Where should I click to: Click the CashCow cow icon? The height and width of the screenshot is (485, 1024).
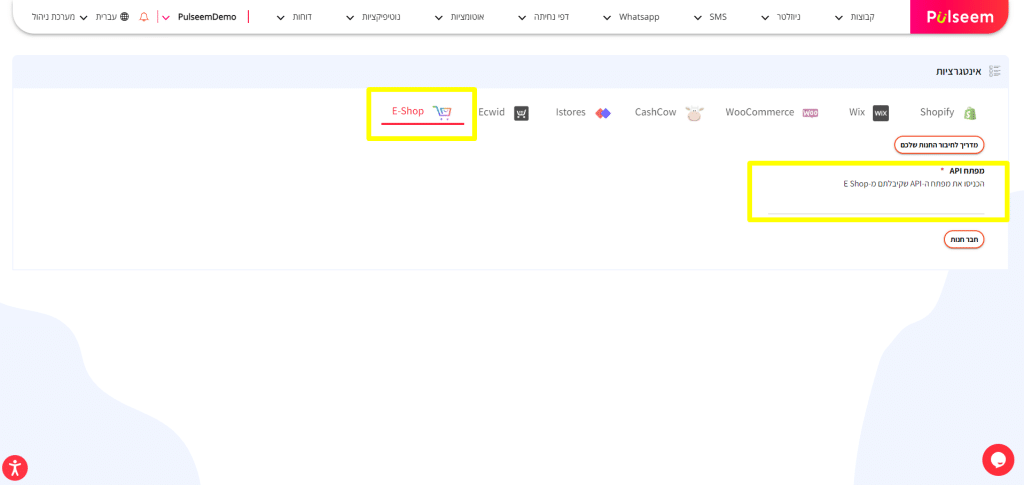tap(695, 113)
